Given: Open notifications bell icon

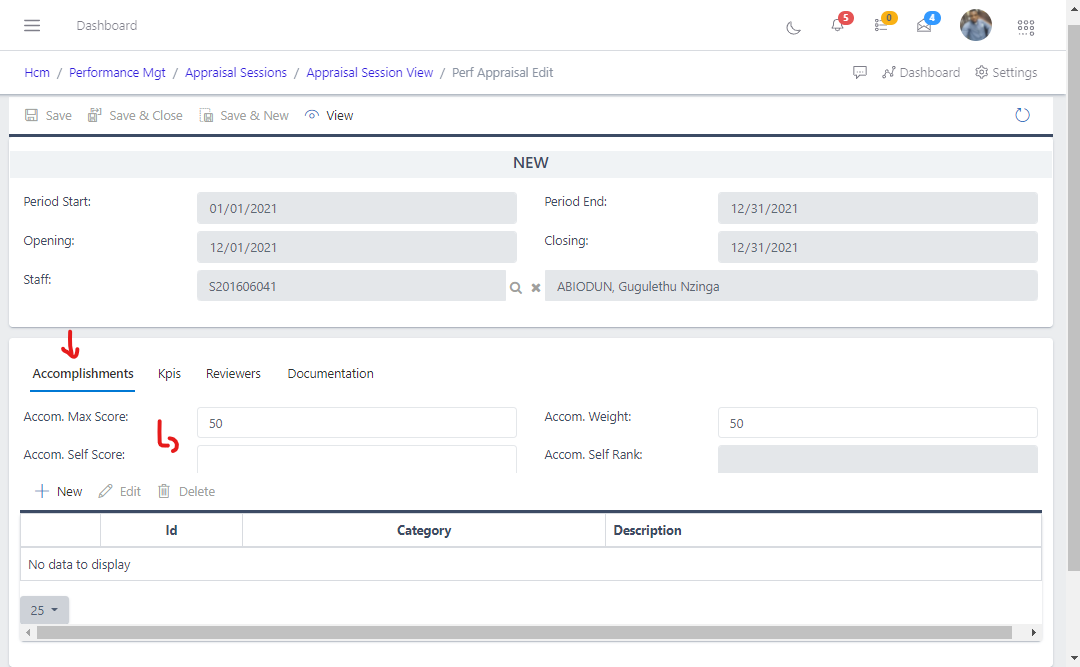Looking at the screenshot, I should click(x=838, y=25).
